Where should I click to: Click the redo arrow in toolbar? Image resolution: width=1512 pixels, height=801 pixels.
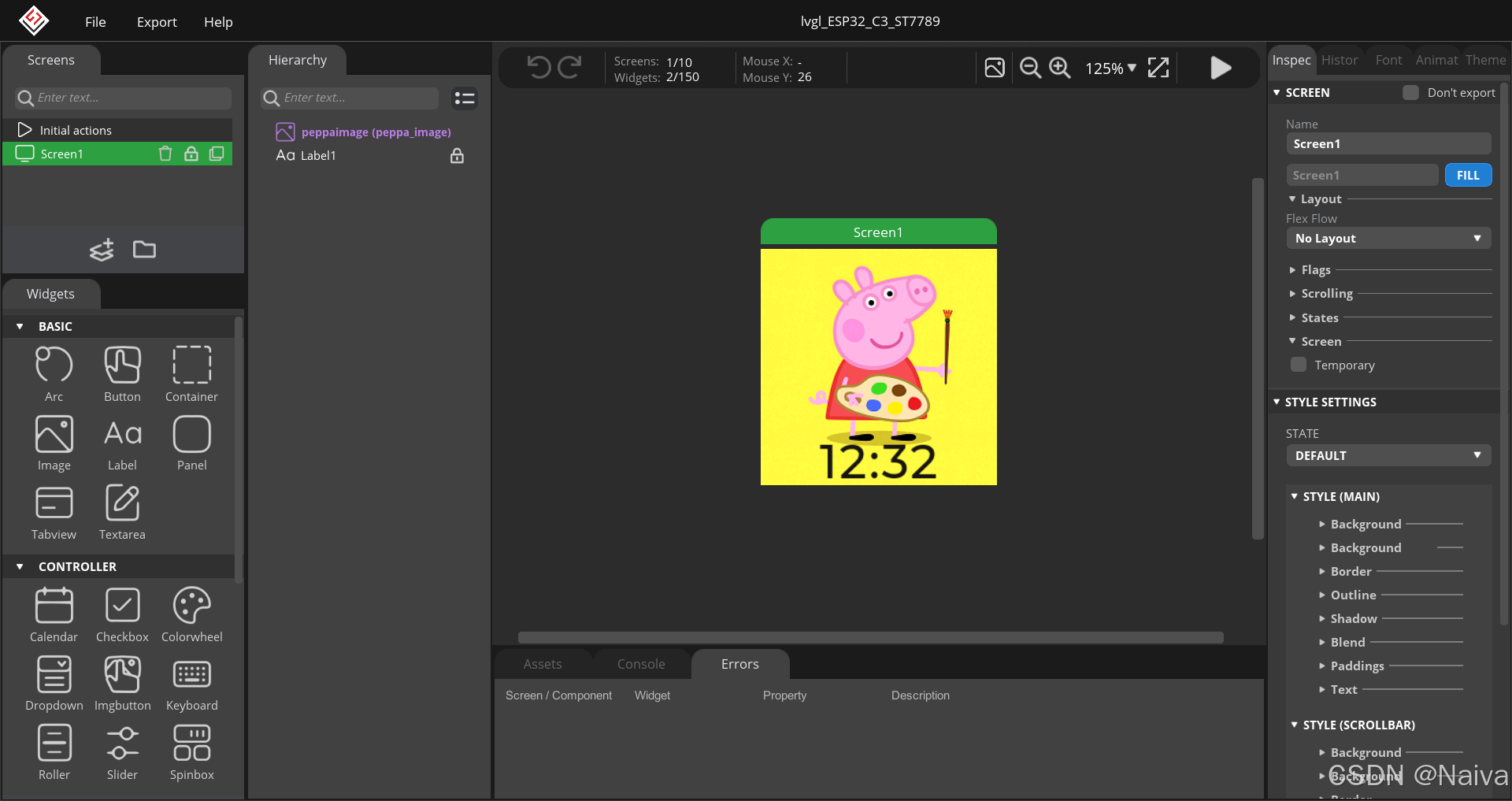(569, 68)
